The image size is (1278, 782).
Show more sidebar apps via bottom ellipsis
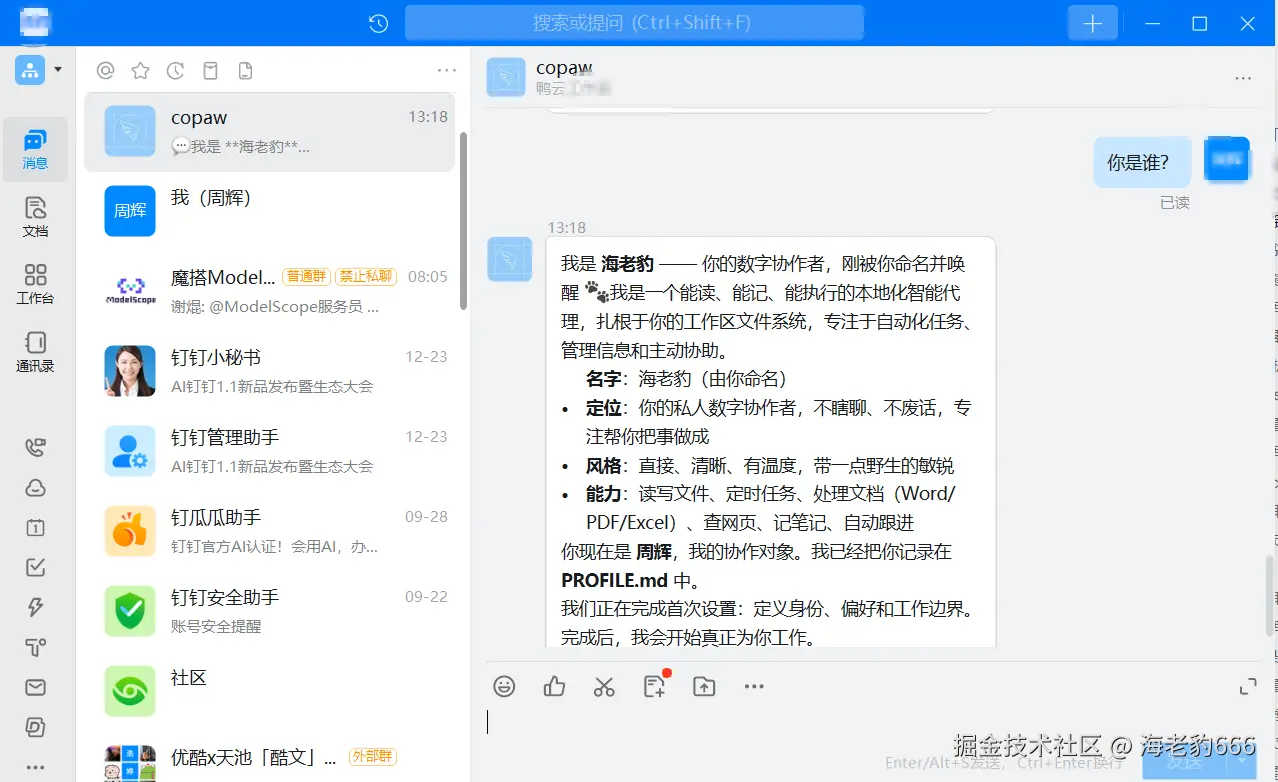coord(35,767)
